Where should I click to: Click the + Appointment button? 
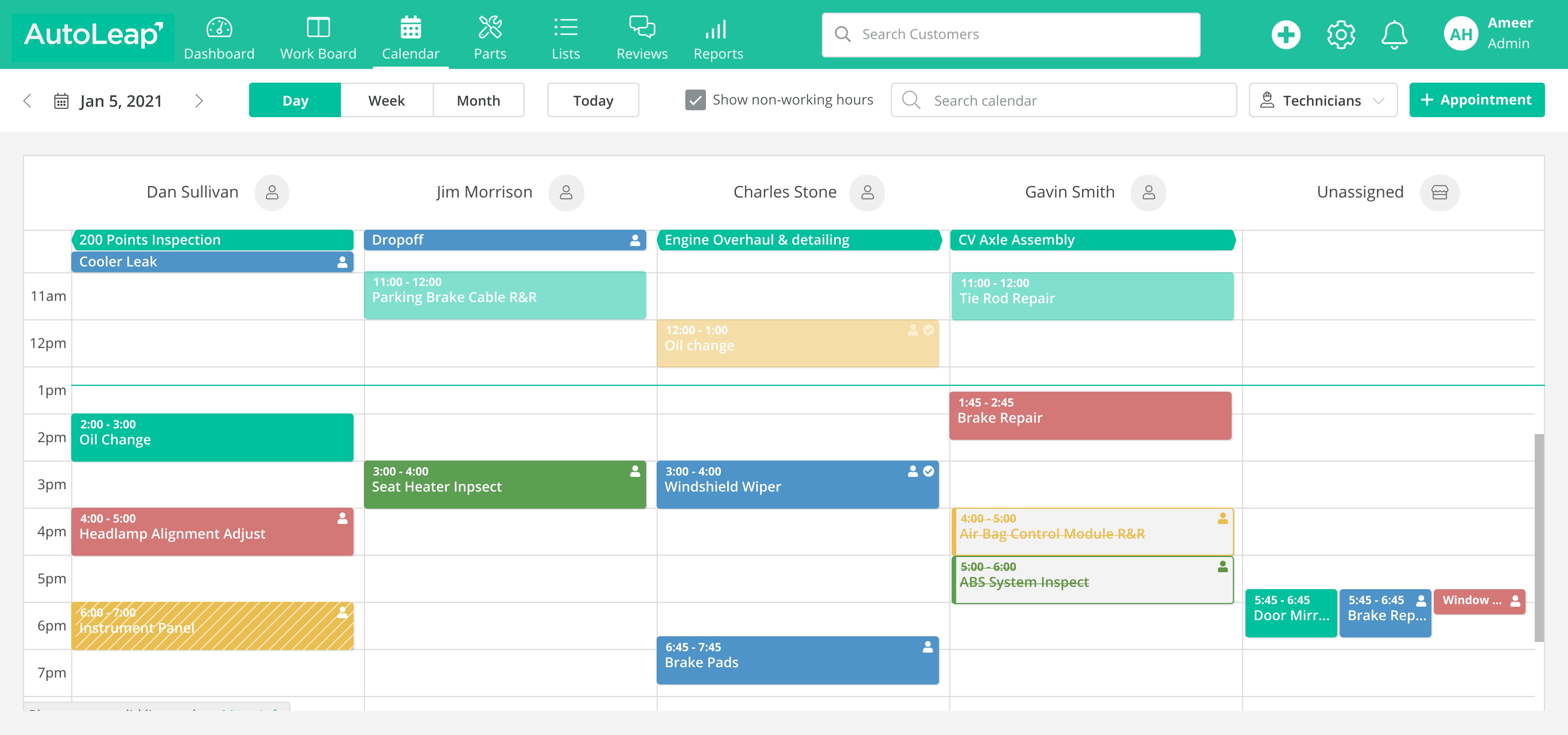pos(1476,100)
